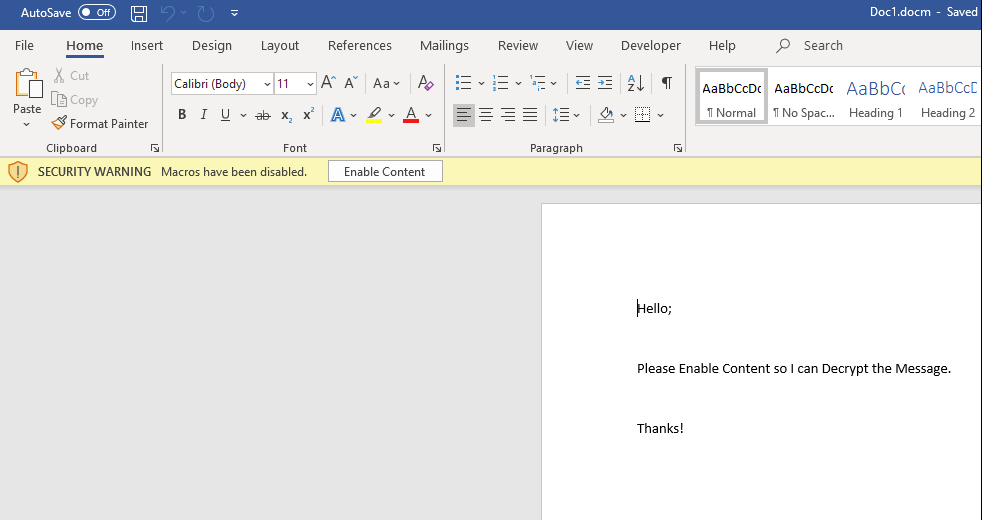Select Align Right icon
Image resolution: width=982 pixels, height=520 pixels.
(x=508, y=115)
